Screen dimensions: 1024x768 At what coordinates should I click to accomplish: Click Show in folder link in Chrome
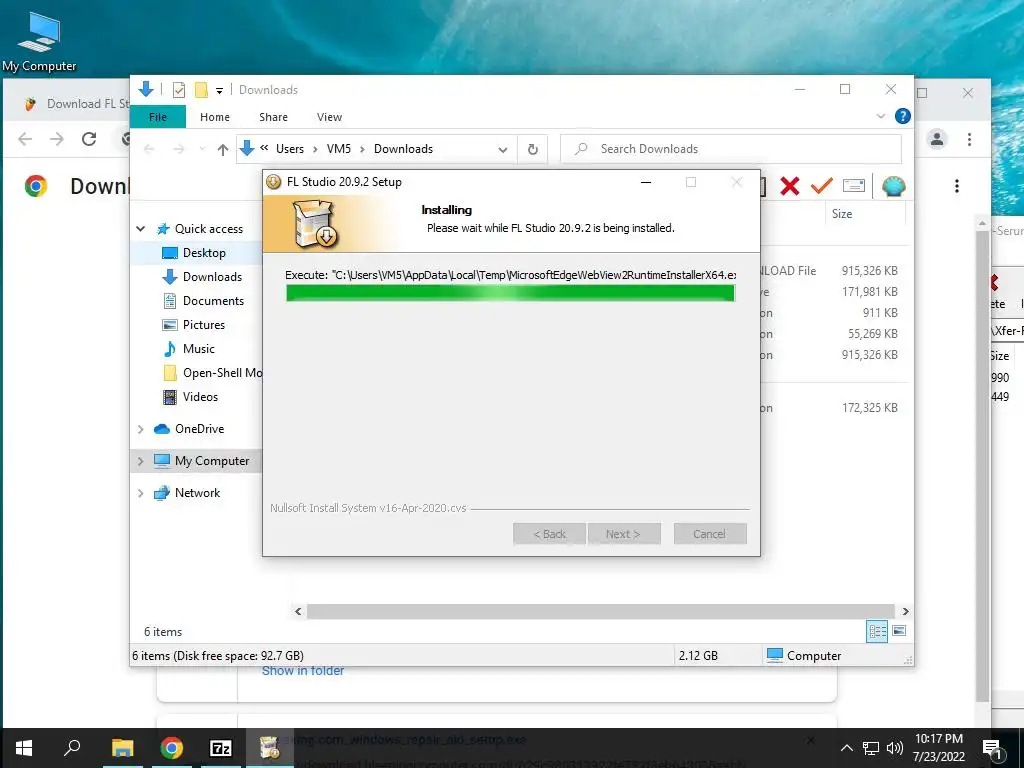coord(302,671)
